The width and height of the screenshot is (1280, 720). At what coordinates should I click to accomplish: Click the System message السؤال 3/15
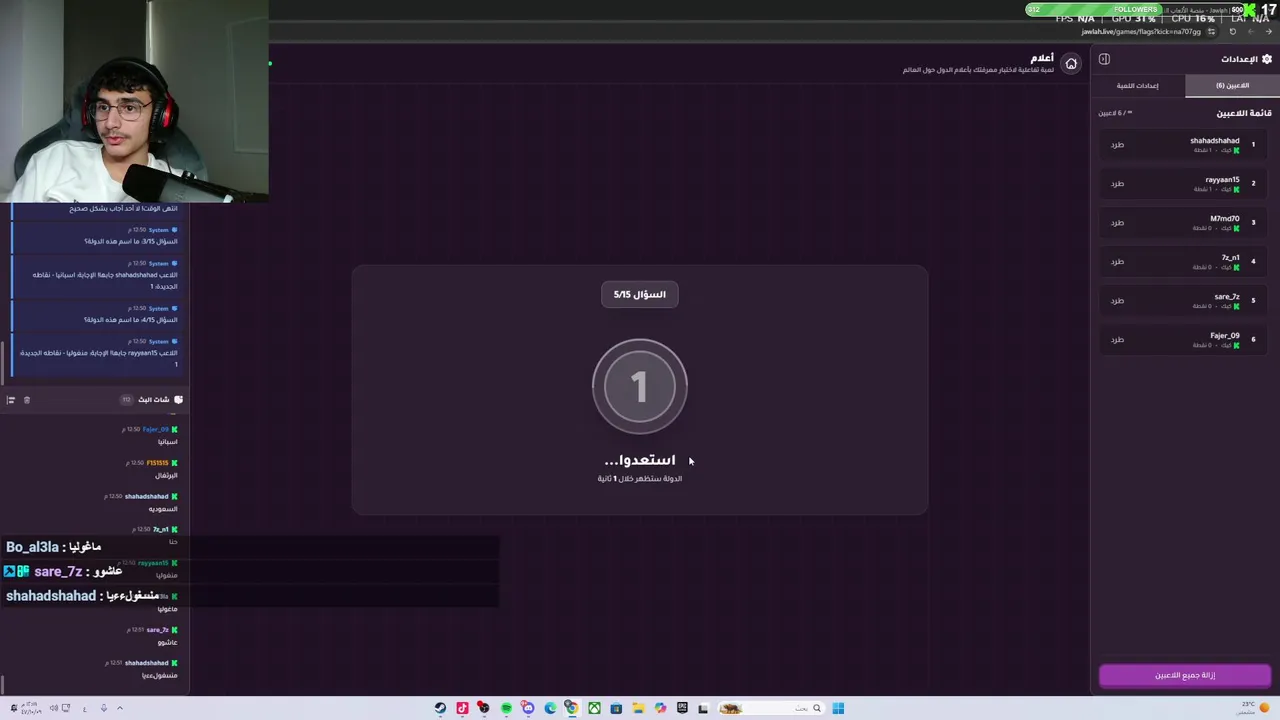tap(131, 241)
